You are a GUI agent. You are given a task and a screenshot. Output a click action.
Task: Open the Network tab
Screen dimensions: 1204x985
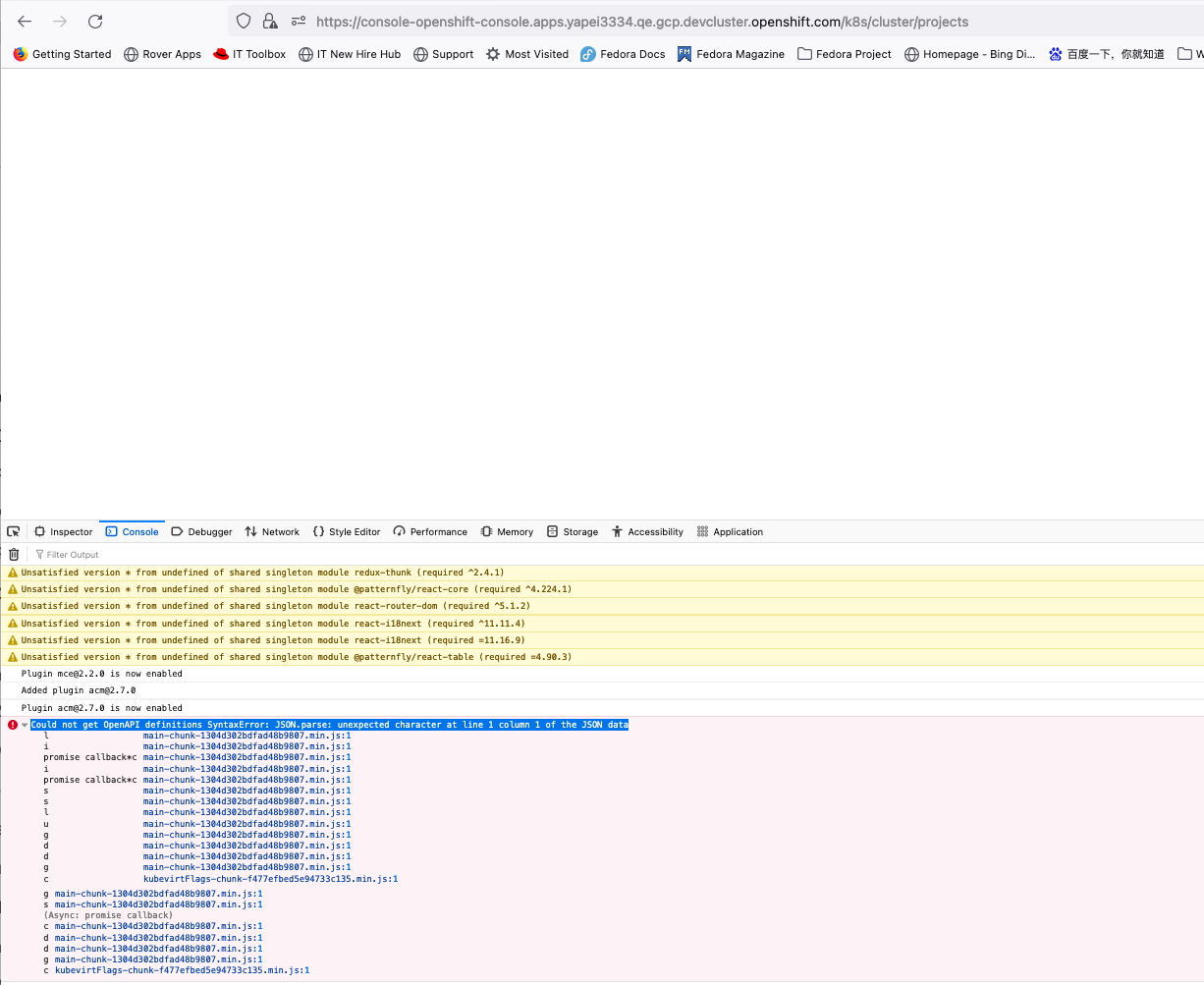272,531
